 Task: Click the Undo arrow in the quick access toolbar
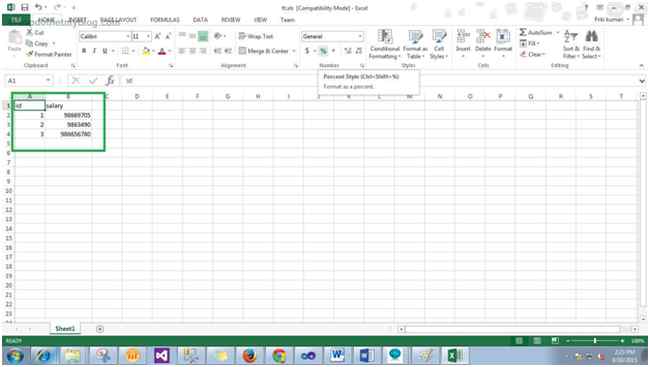click(38, 7)
